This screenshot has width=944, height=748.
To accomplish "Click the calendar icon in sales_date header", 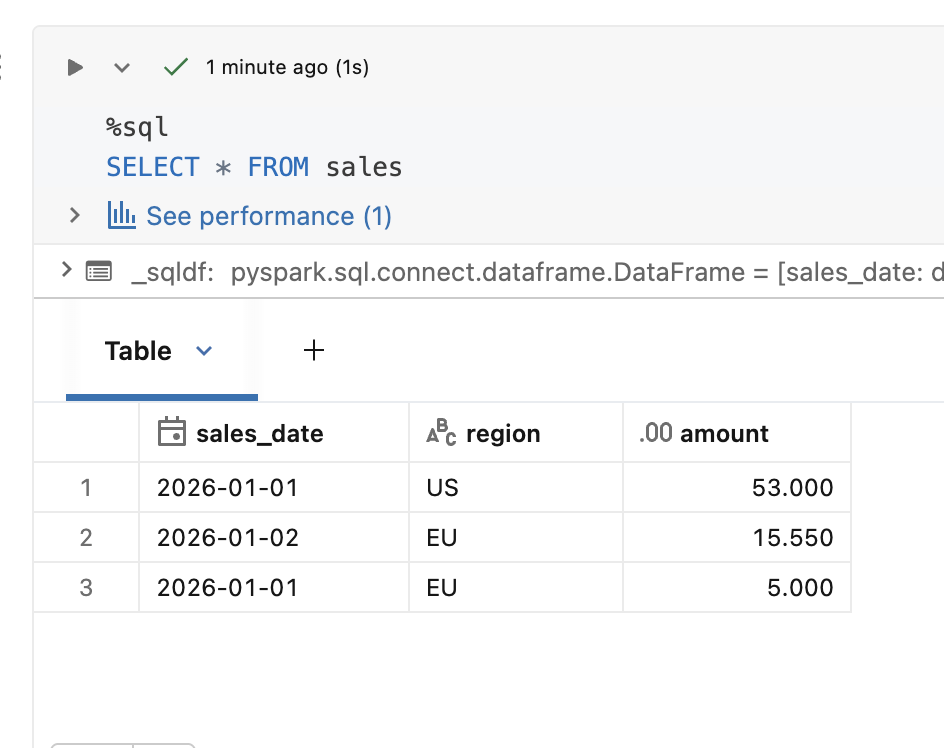I will click(172, 432).
